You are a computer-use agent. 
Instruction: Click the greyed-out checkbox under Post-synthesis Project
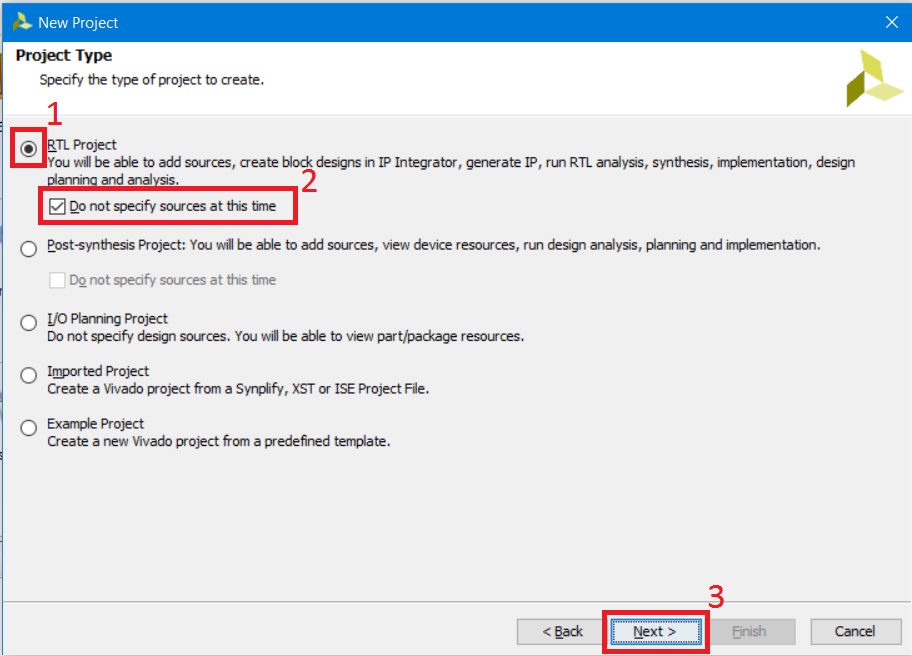click(58, 280)
